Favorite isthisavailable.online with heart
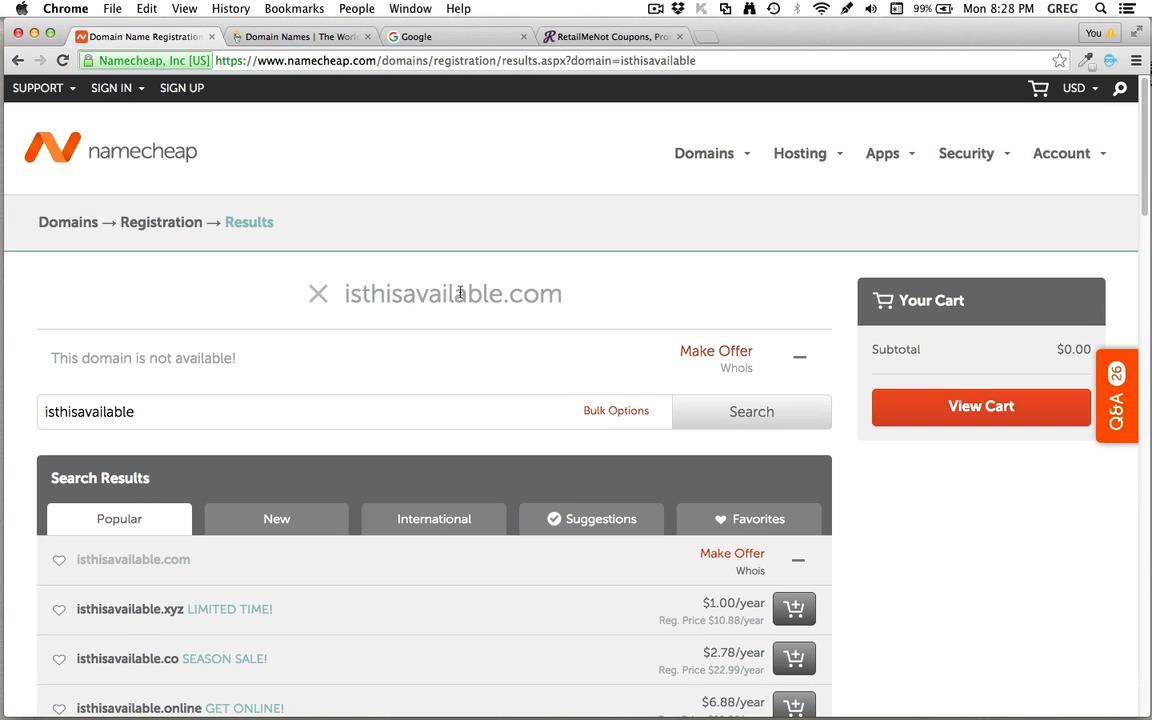1152x720 pixels. pyautogui.click(x=60, y=709)
